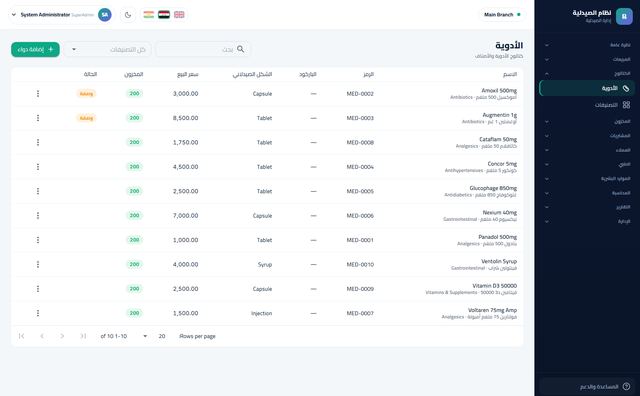Expand the نظرة عامة sidebar section
The image size is (640, 396).
point(587,45)
